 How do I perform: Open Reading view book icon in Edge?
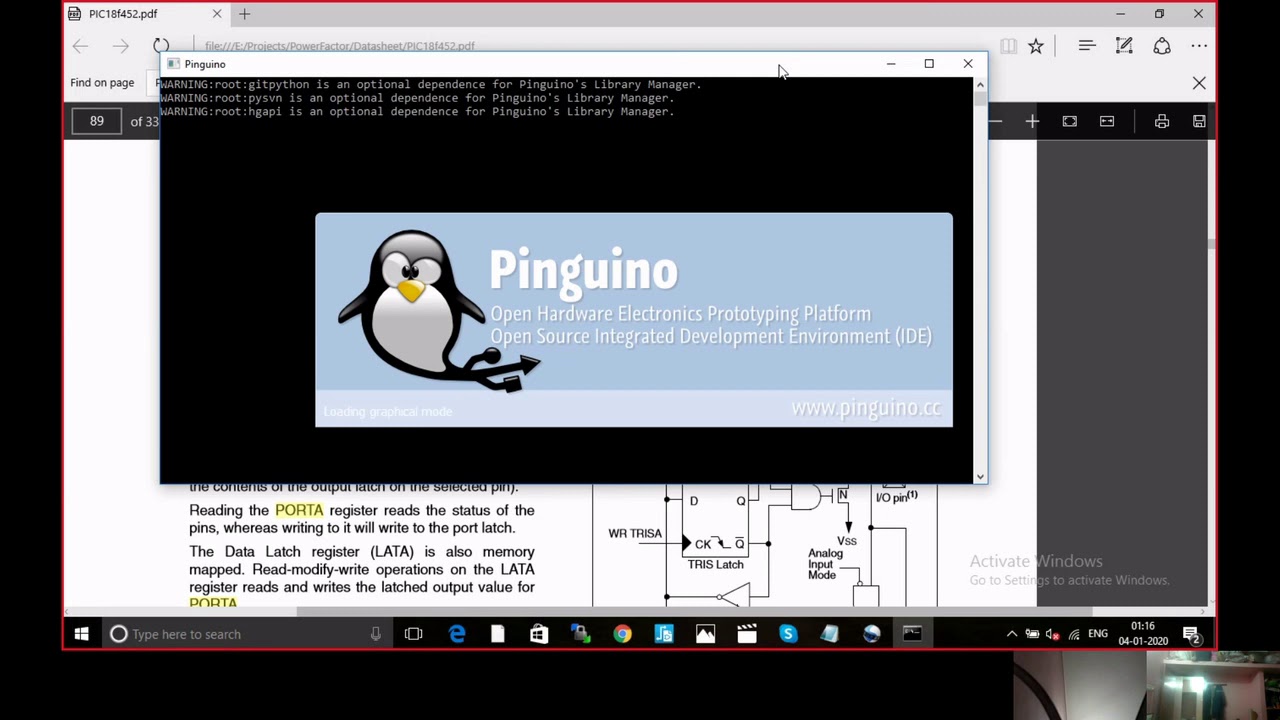(x=1008, y=46)
